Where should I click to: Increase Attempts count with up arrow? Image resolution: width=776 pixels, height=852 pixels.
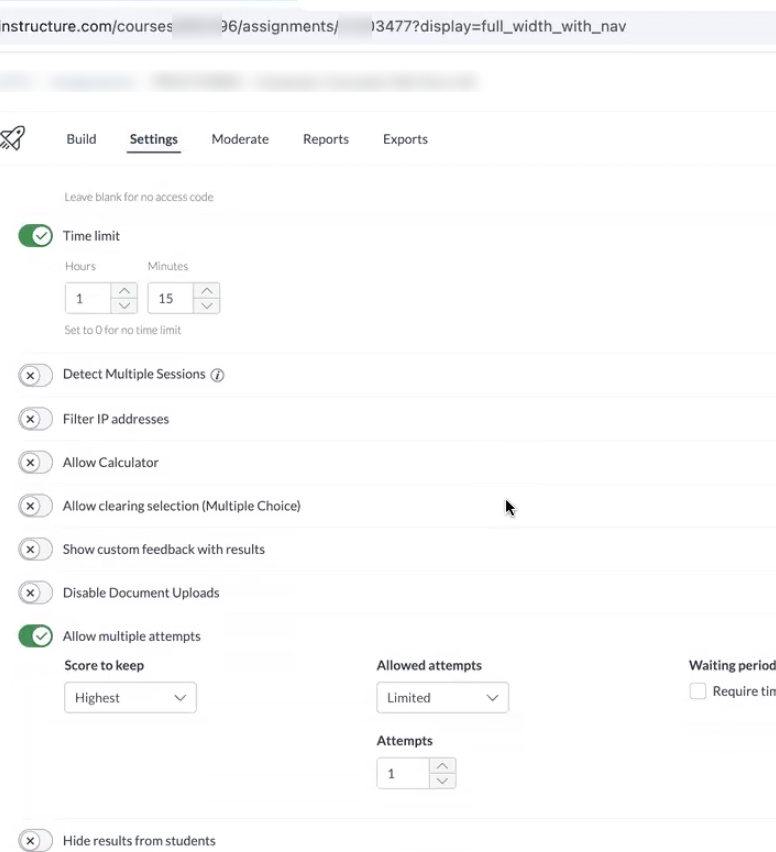click(442, 766)
